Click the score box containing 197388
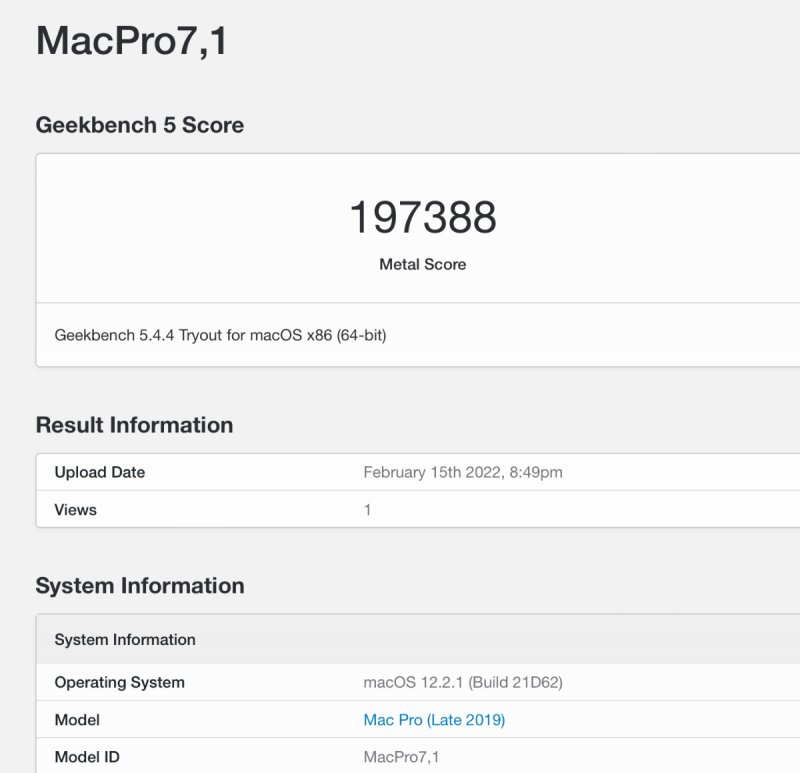 click(x=422, y=227)
